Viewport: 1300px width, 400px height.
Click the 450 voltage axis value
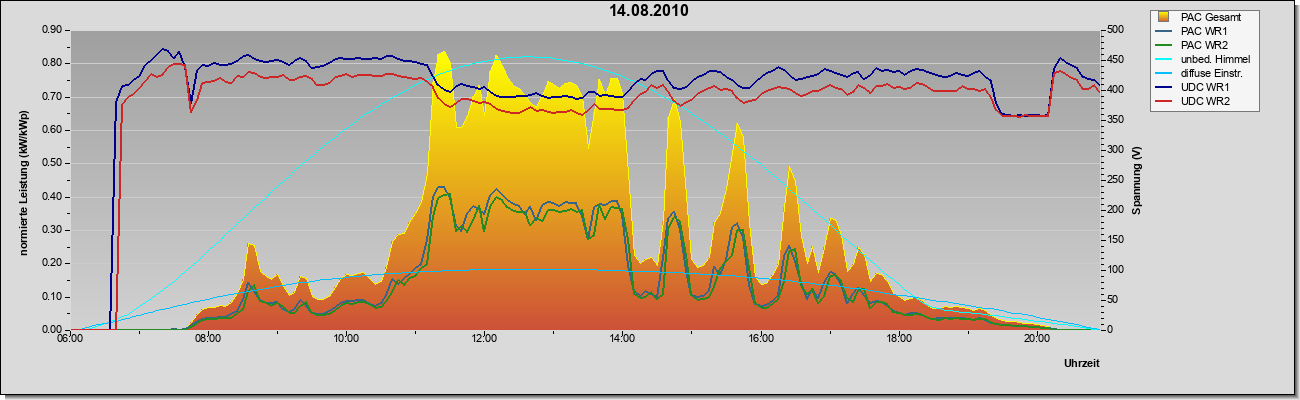coord(1113,60)
